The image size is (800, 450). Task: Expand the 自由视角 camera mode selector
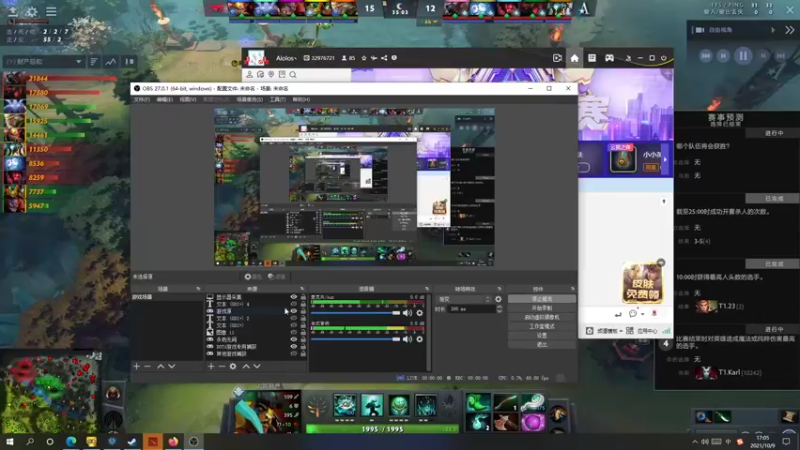point(736,30)
